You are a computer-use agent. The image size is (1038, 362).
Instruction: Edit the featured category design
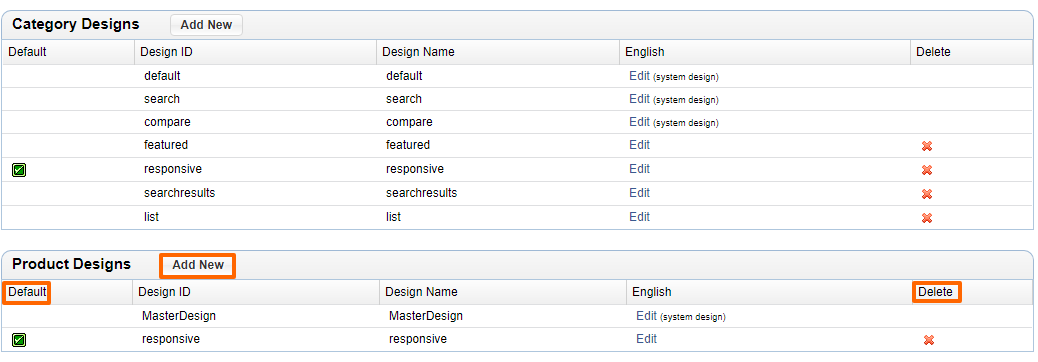tap(639, 145)
